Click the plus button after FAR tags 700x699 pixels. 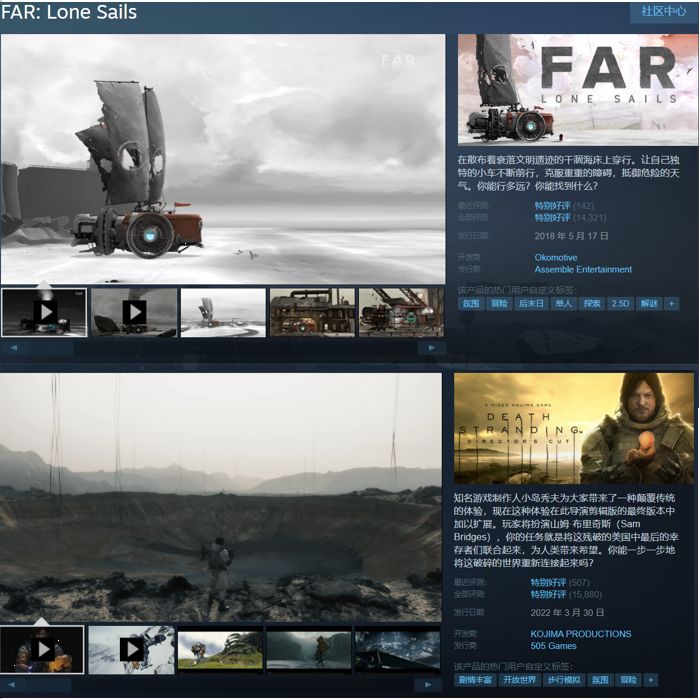click(671, 304)
